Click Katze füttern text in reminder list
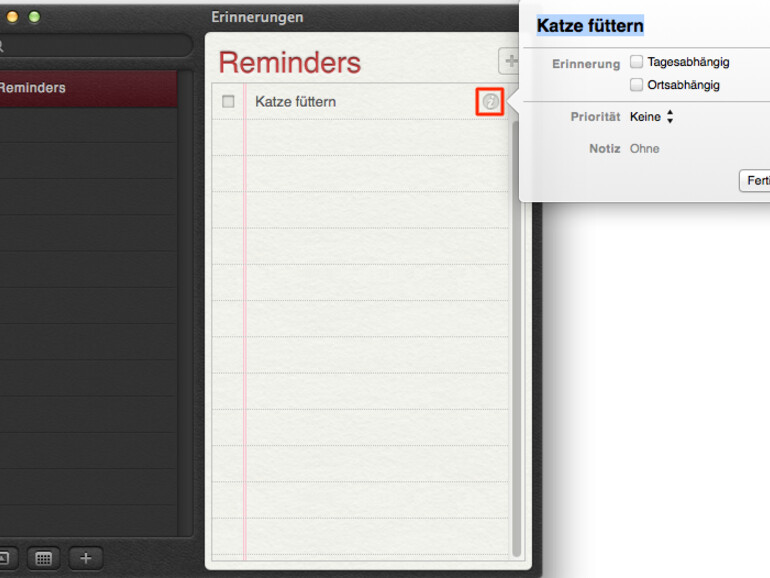 [296, 102]
